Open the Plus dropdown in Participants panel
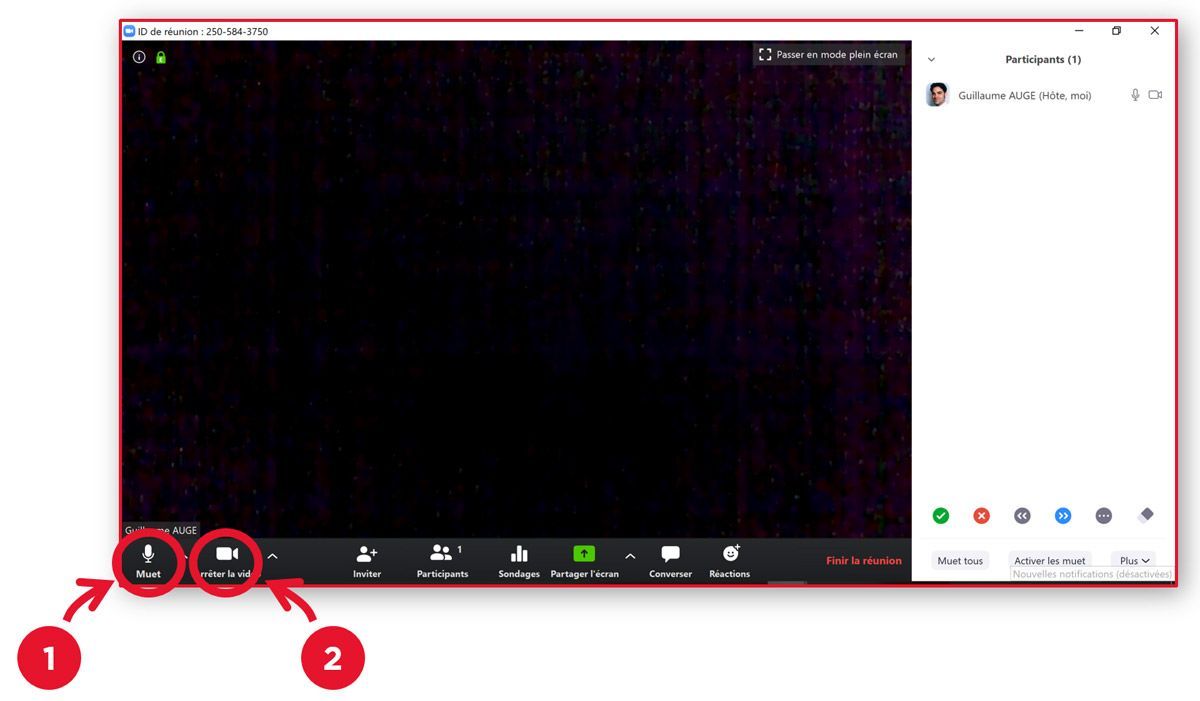This screenshot has width=1200, height=701. tap(1135, 561)
